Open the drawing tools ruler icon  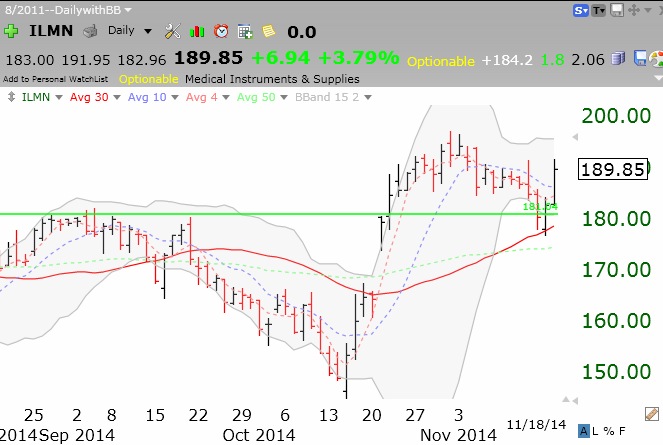pyautogui.click(x=652, y=412)
